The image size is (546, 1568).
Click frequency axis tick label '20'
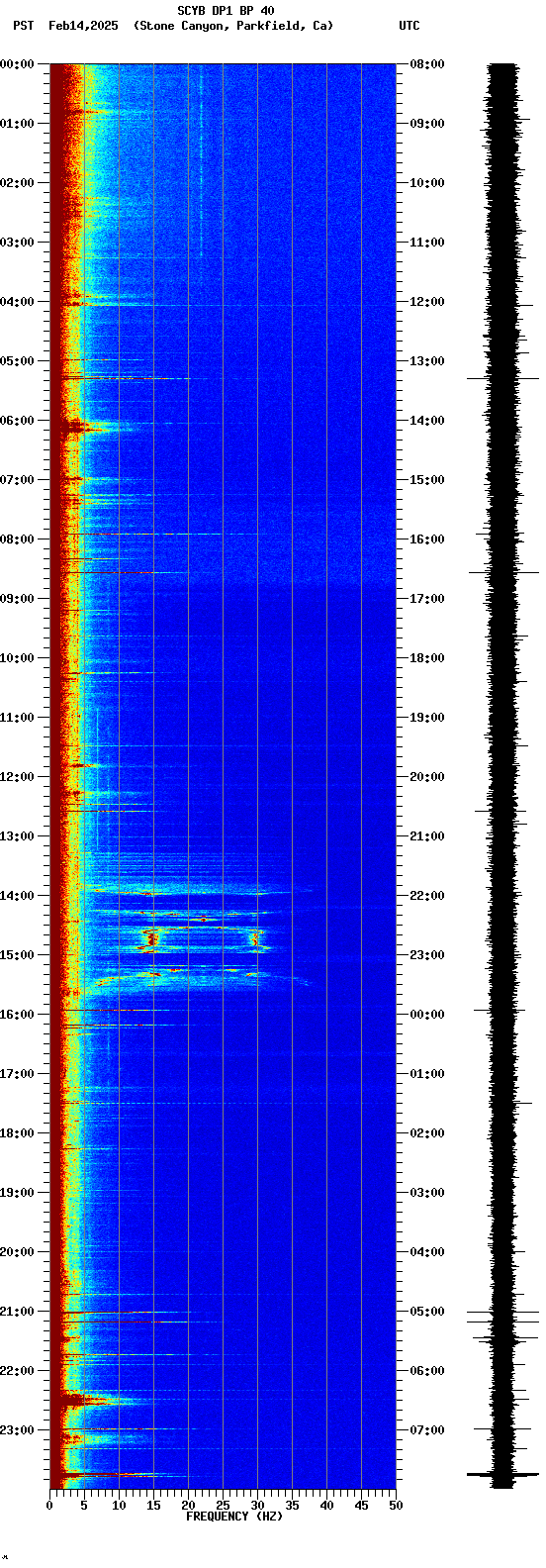tap(188, 1506)
